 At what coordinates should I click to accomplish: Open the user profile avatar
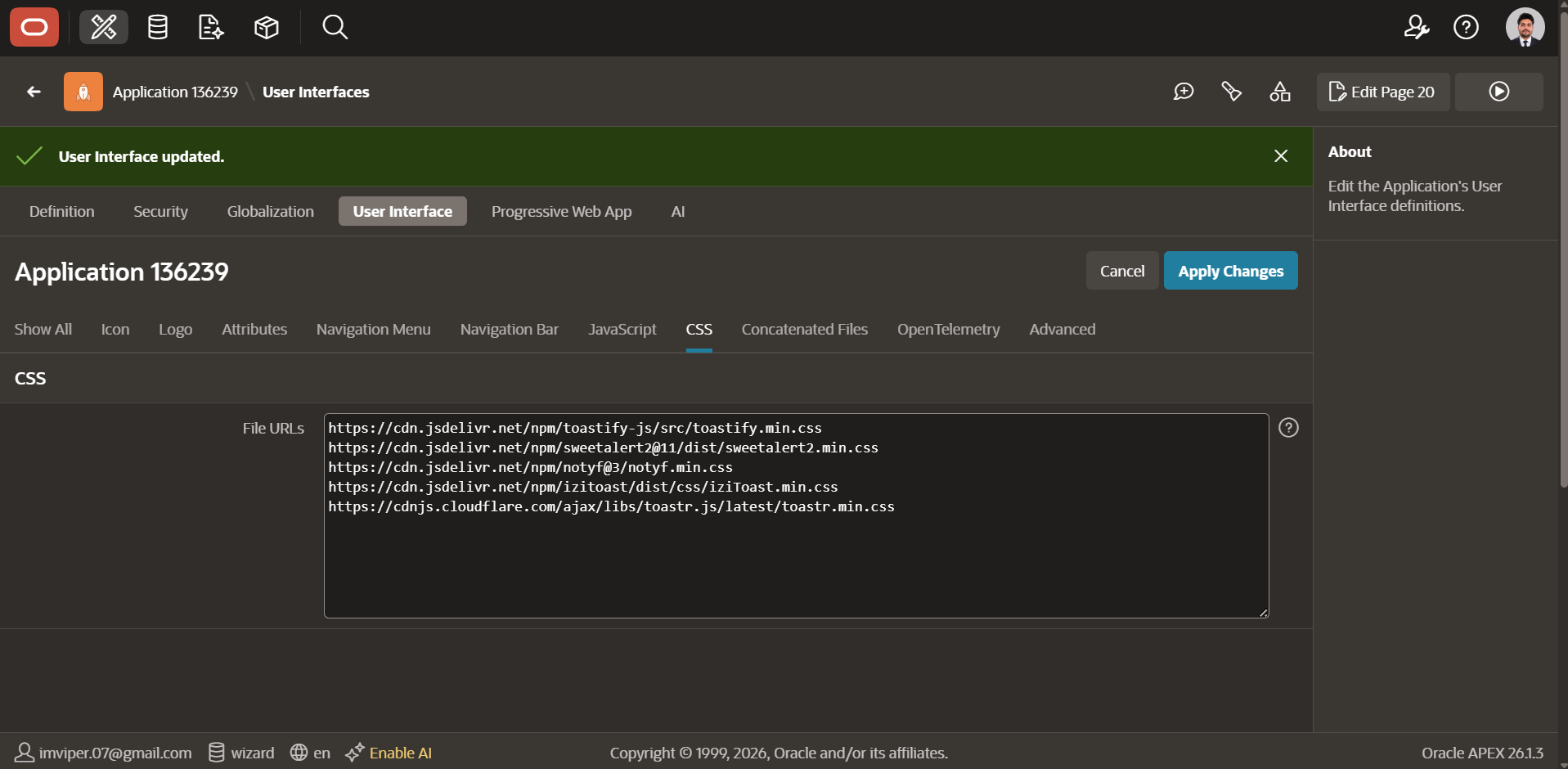point(1525,28)
